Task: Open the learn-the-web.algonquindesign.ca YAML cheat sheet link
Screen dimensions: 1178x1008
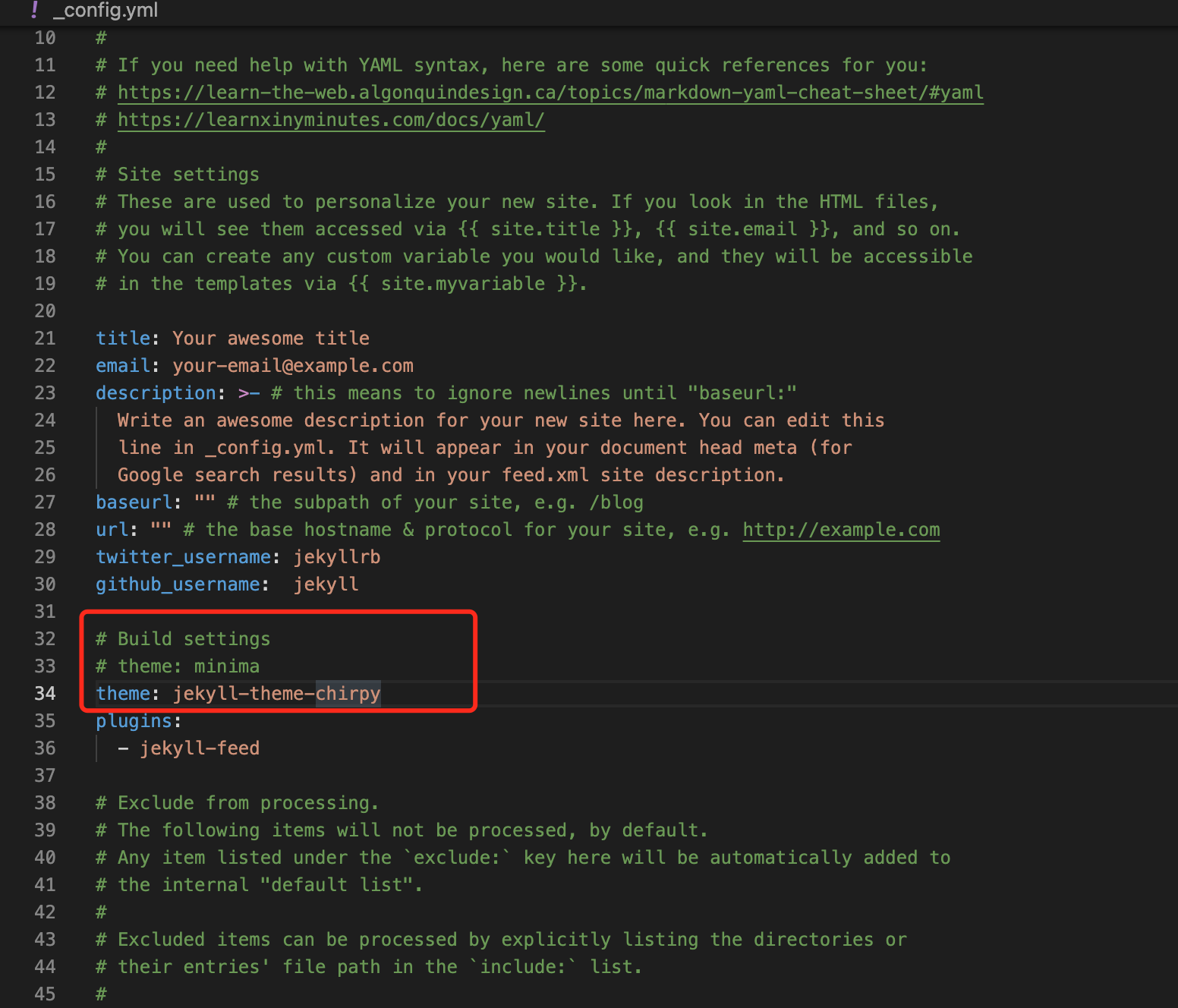Action: click(x=550, y=93)
